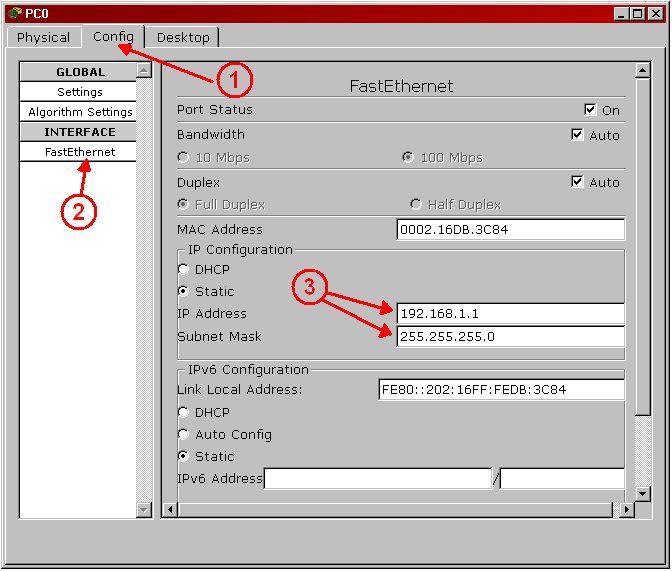This screenshot has width=672, height=571.
Task: Click the IP Configuration group label
Action: tap(240, 249)
